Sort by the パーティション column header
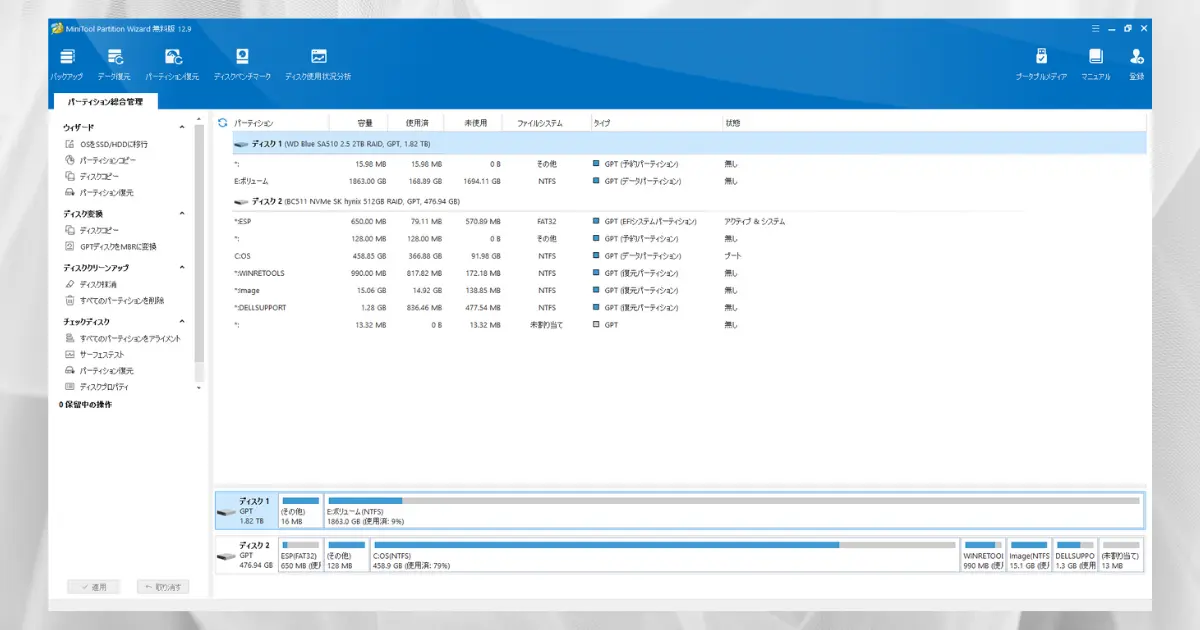1200x630 pixels. pyautogui.click(x=280, y=123)
